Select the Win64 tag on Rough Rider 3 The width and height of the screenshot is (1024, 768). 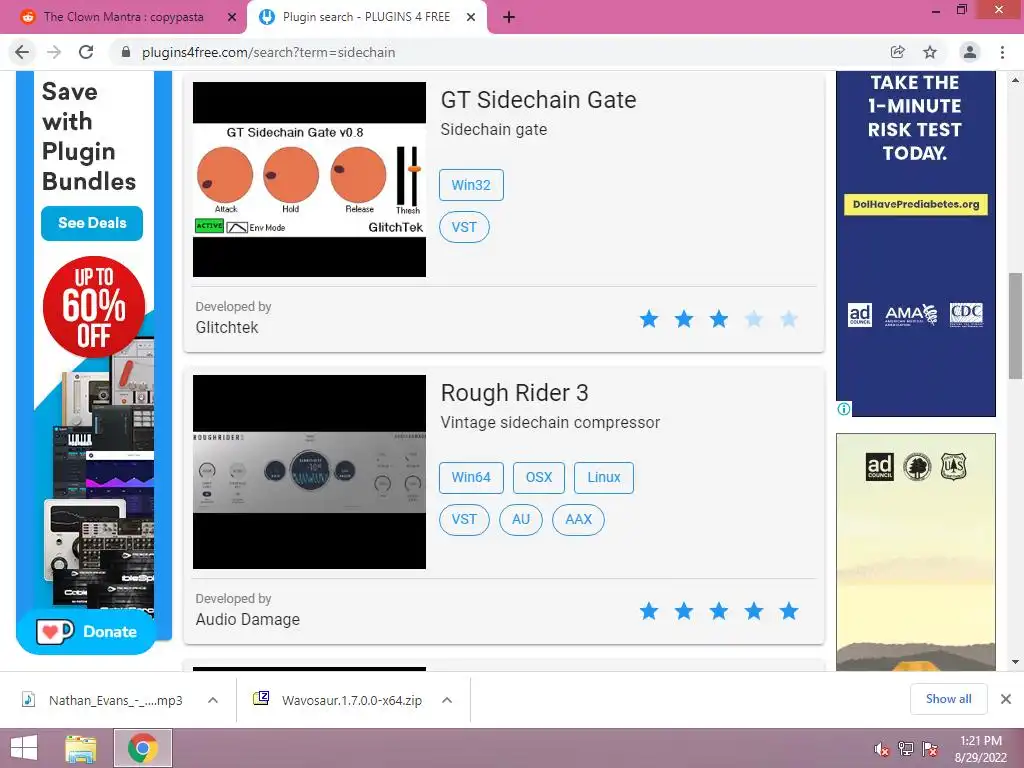[471, 477]
